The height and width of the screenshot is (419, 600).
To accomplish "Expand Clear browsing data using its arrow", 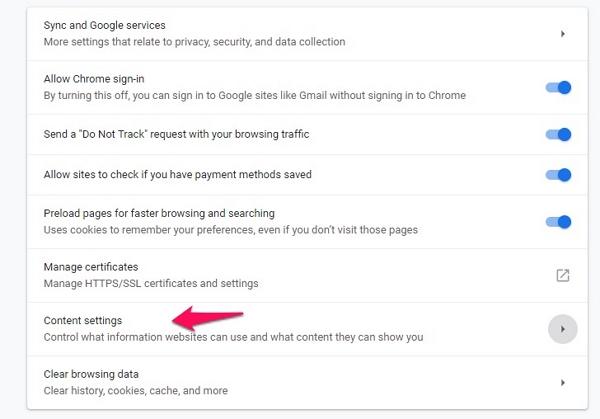I will (x=562, y=383).
